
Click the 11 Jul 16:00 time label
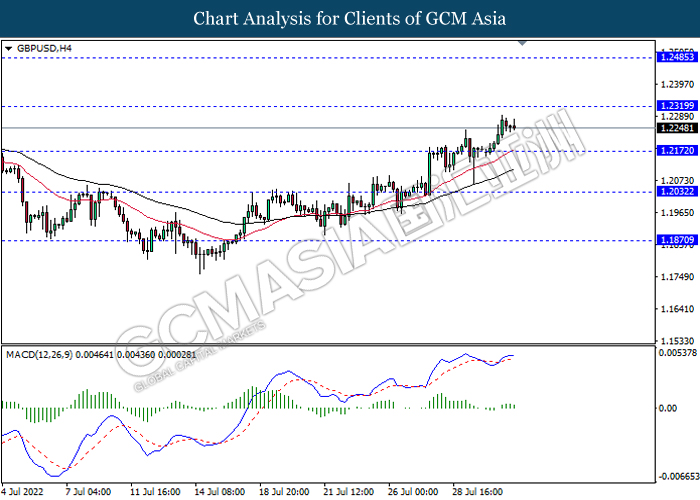[x=155, y=492]
